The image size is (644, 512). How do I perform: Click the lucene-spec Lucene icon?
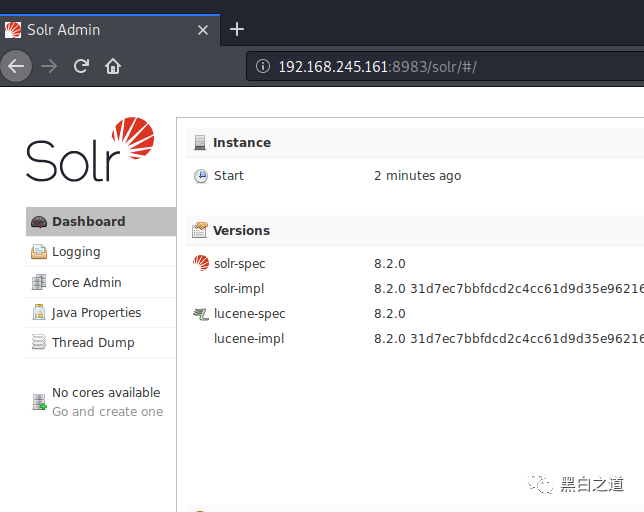click(201, 314)
